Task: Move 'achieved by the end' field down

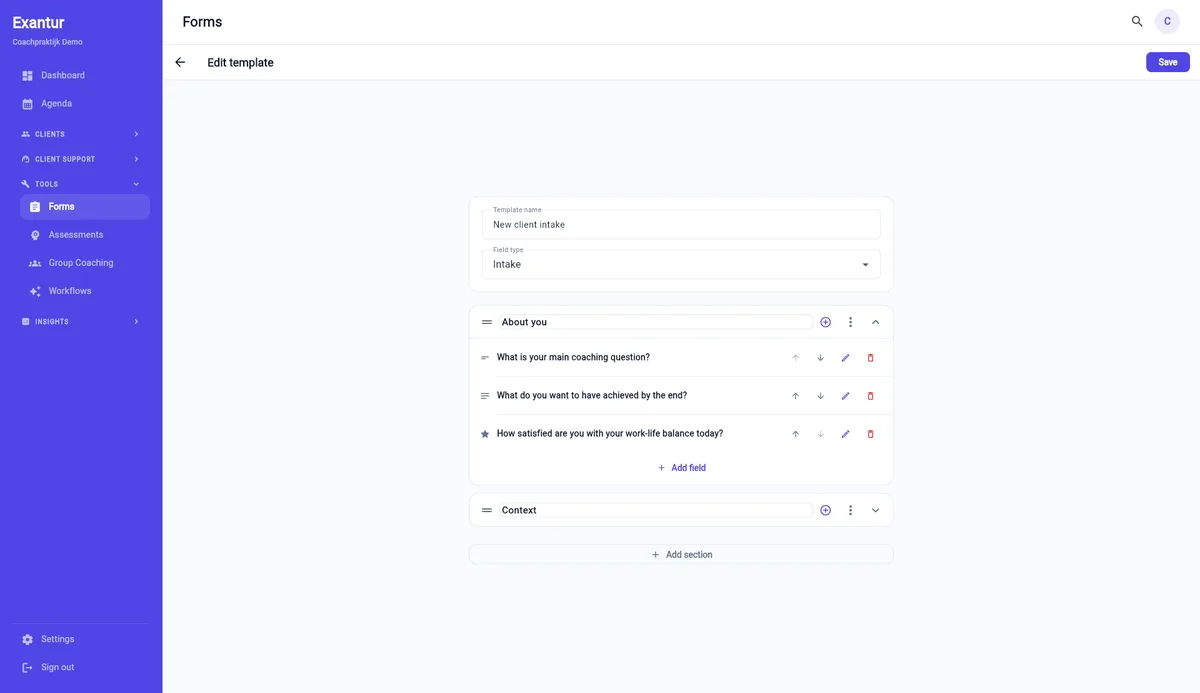Action: 820,396
